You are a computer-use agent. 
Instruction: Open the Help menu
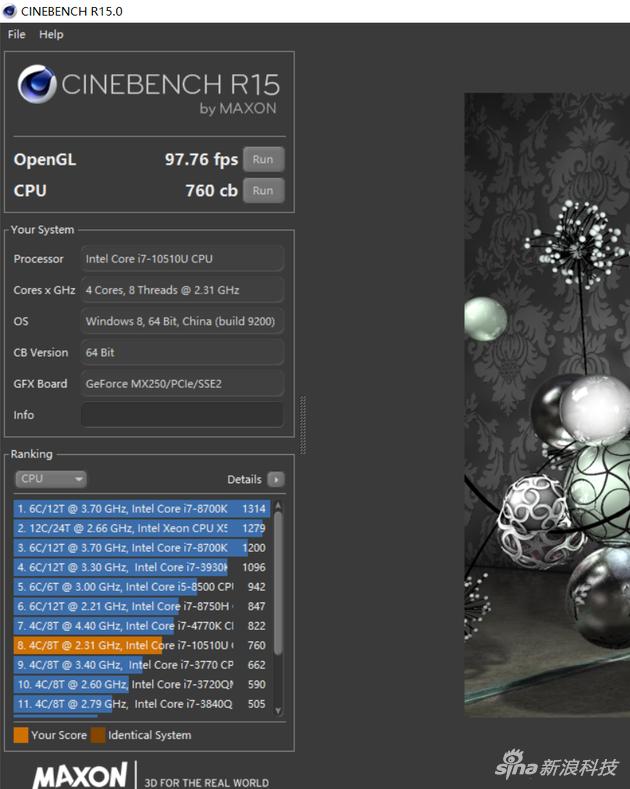coord(51,34)
